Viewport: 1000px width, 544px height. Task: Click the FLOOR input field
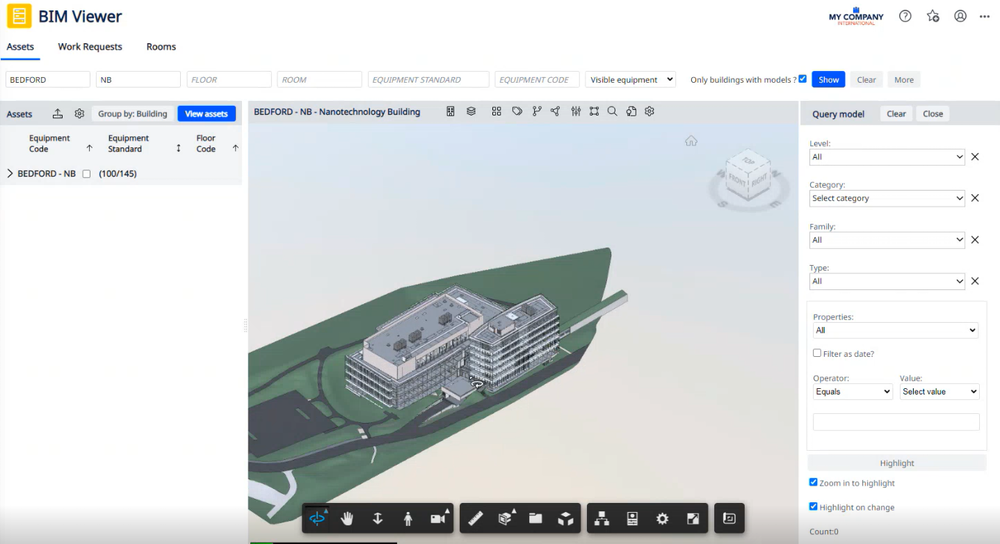click(x=229, y=80)
